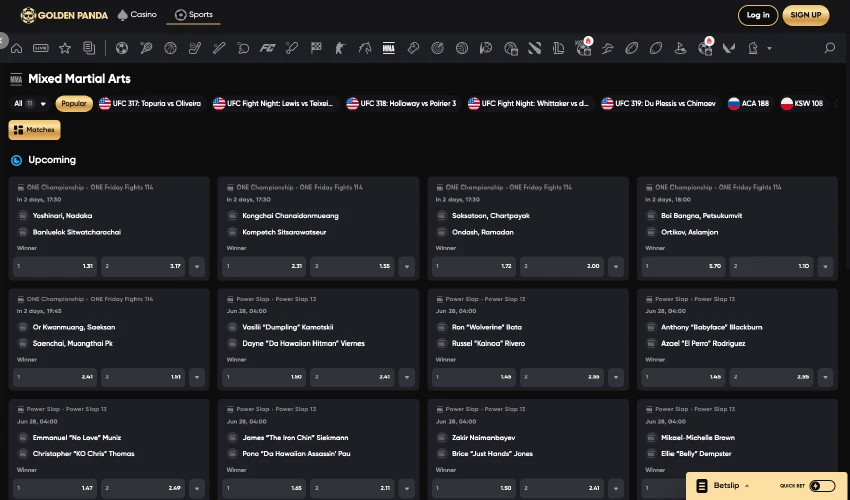850x500 pixels.
Task: Select the KSW 108 event chip
Action: 802,104
